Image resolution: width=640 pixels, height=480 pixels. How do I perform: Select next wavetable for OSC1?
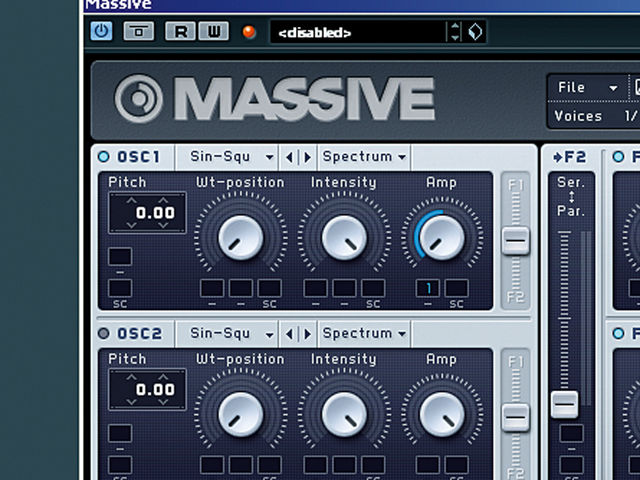(307, 157)
